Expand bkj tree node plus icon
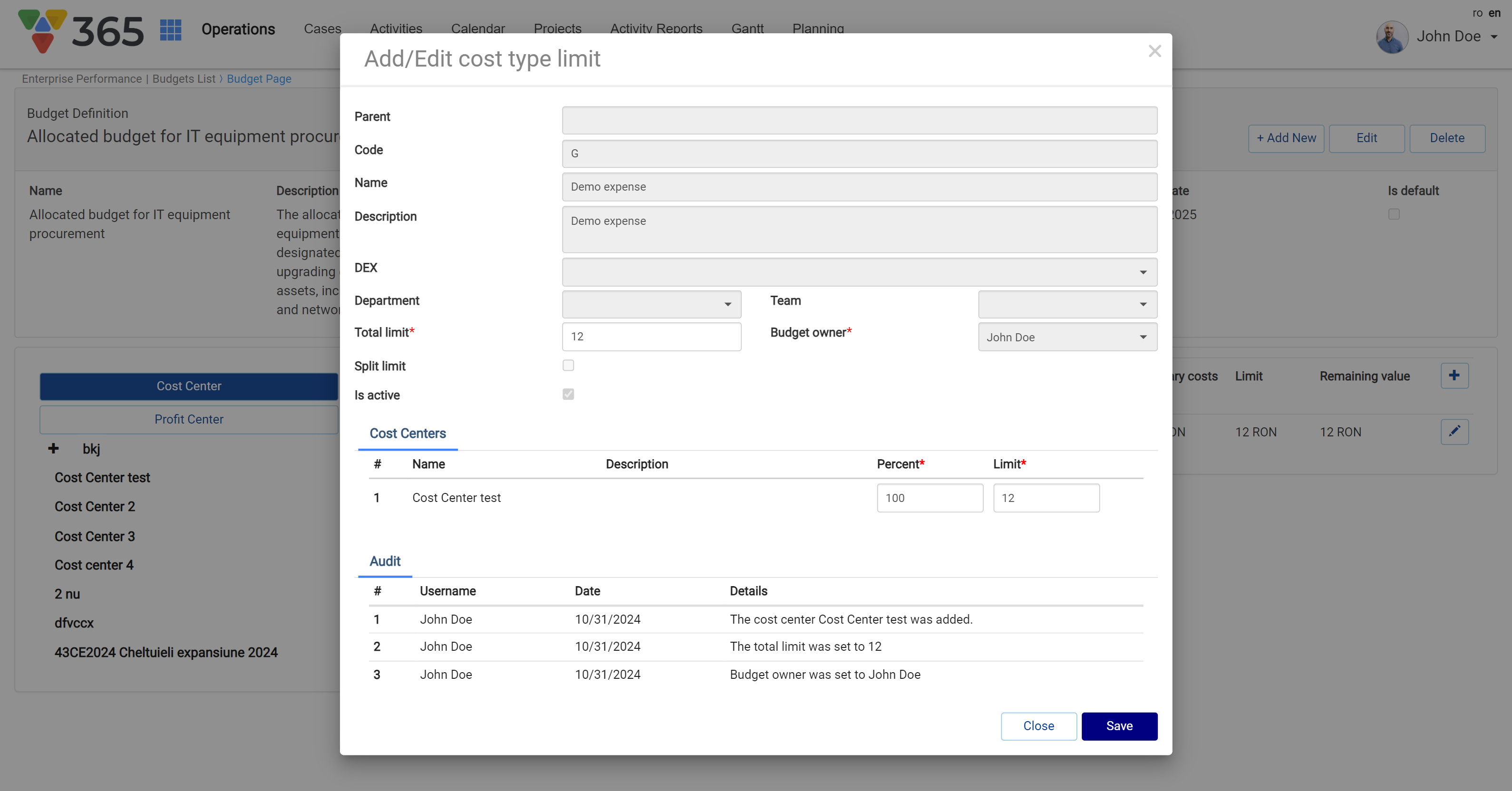Image resolution: width=1512 pixels, height=791 pixels. pyautogui.click(x=53, y=449)
